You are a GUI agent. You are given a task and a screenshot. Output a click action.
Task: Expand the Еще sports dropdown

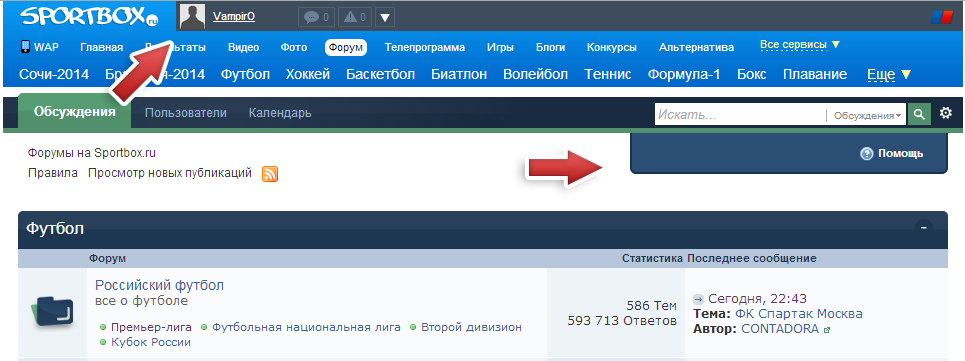889,74
